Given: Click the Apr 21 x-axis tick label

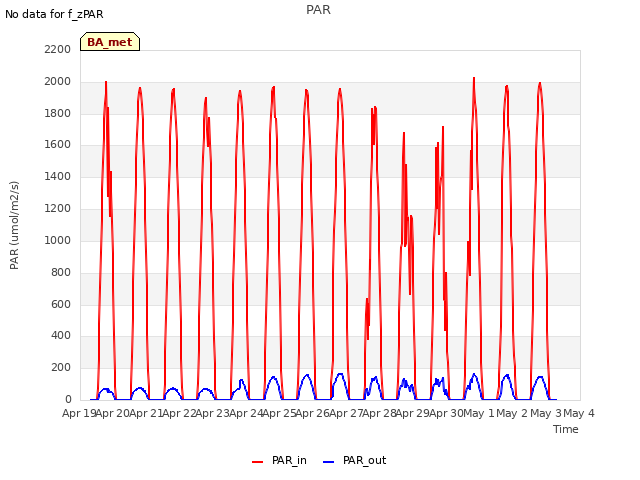Looking at the screenshot, I should [x=146, y=413].
